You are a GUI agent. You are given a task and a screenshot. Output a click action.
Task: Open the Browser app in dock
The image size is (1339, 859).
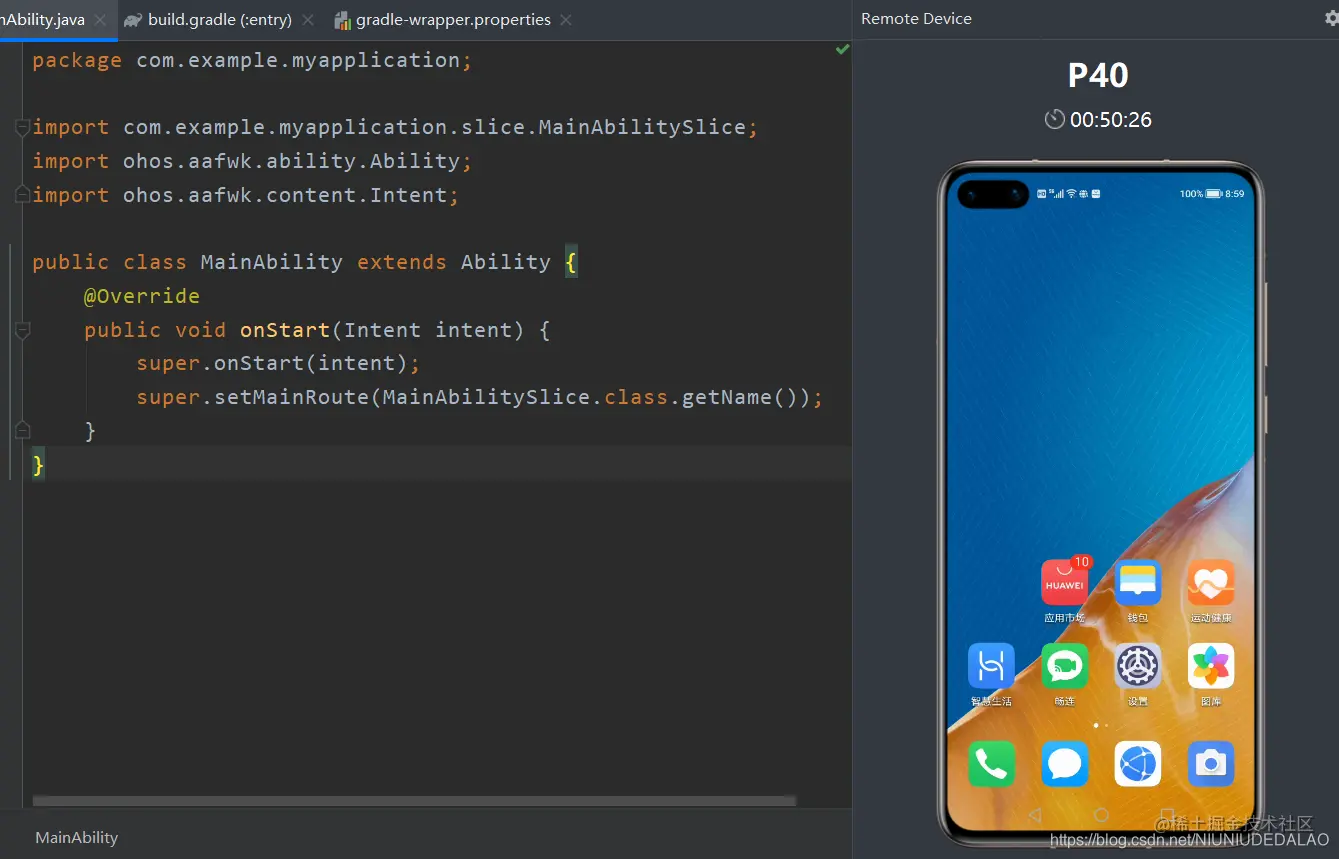pyautogui.click(x=1137, y=764)
